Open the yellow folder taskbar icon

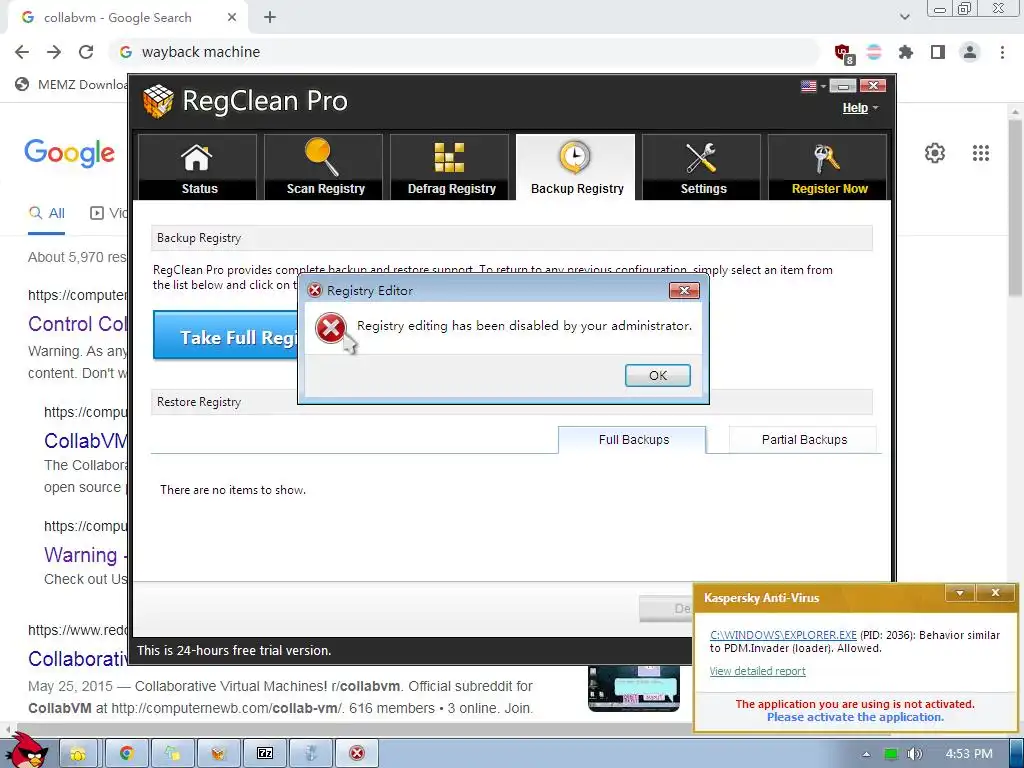pos(78,754)
